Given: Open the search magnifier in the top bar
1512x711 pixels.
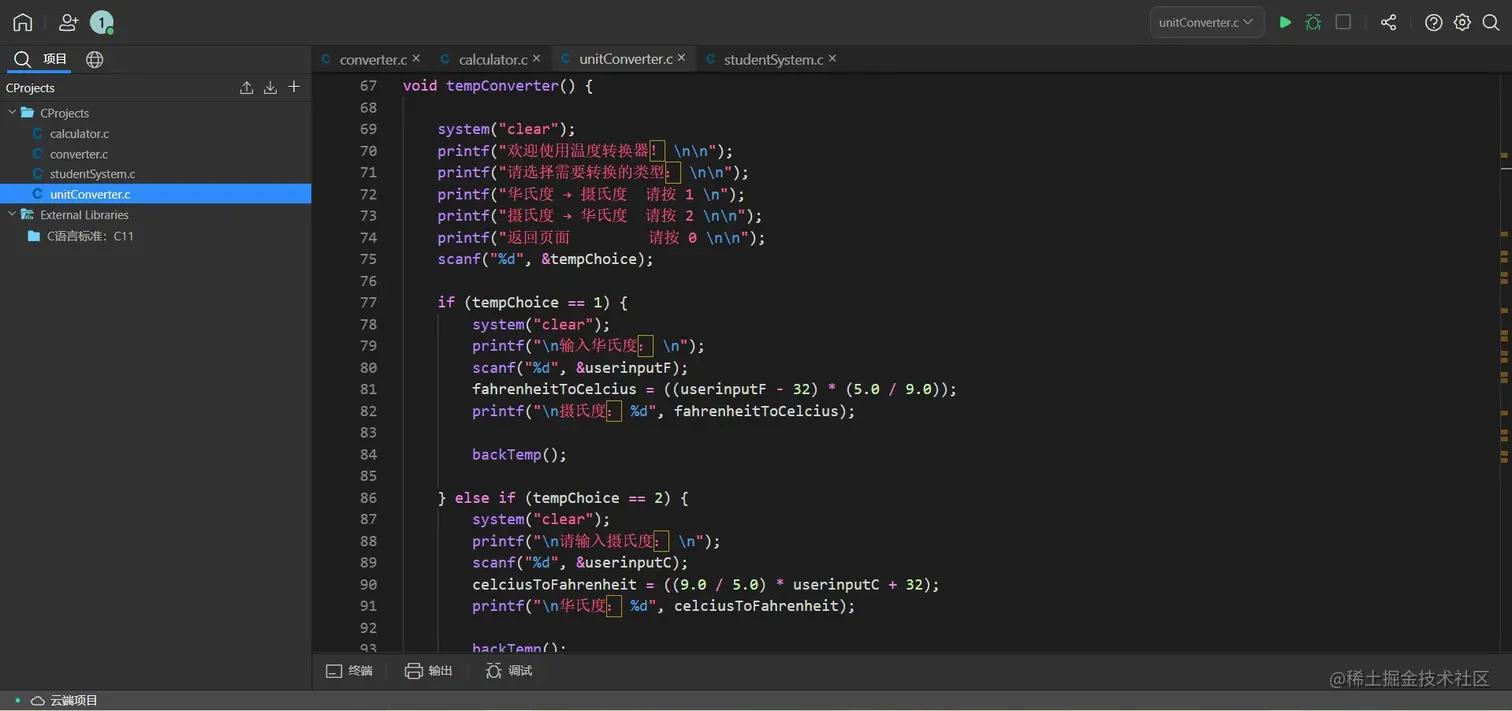Looking at the screenshot, I should coord(1490,22).
